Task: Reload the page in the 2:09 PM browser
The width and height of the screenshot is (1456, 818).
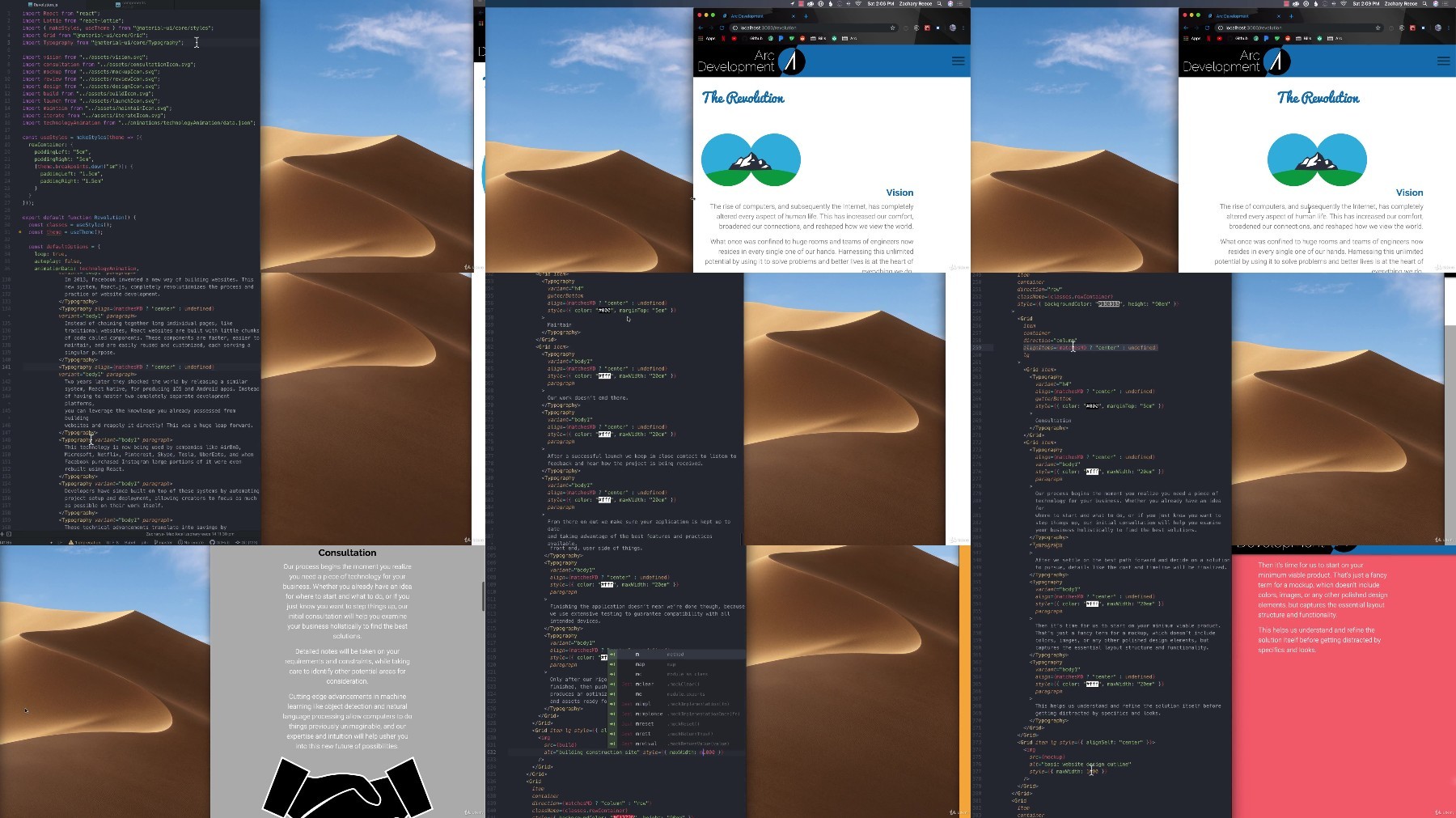Action: 1207,28
